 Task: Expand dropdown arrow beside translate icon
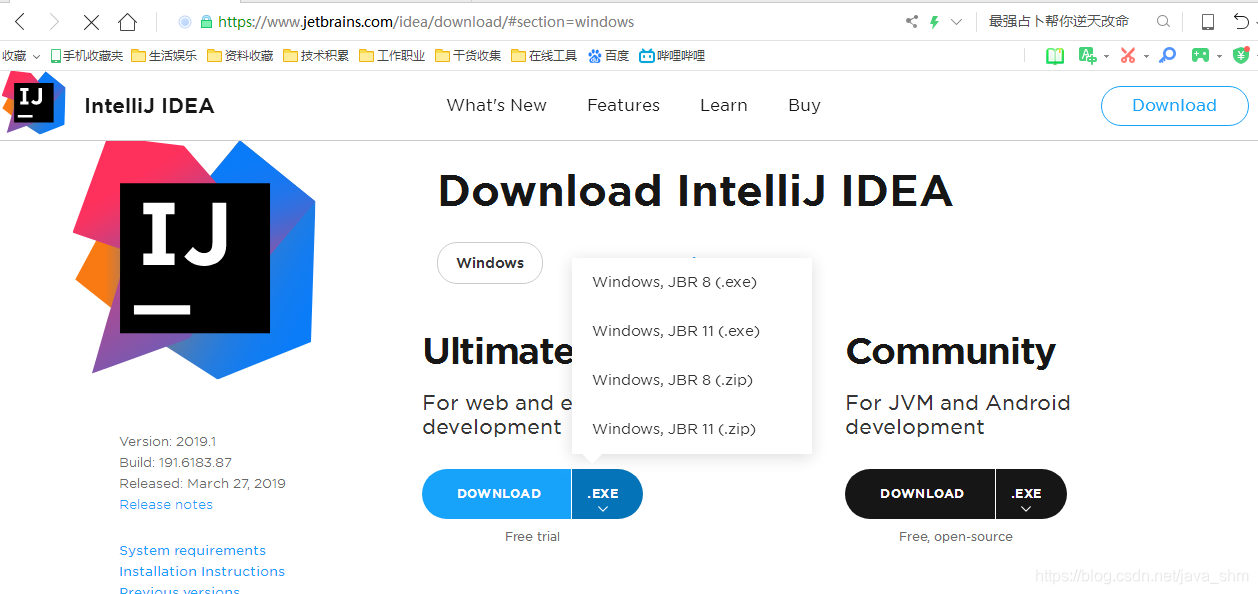pos(1106,57)
